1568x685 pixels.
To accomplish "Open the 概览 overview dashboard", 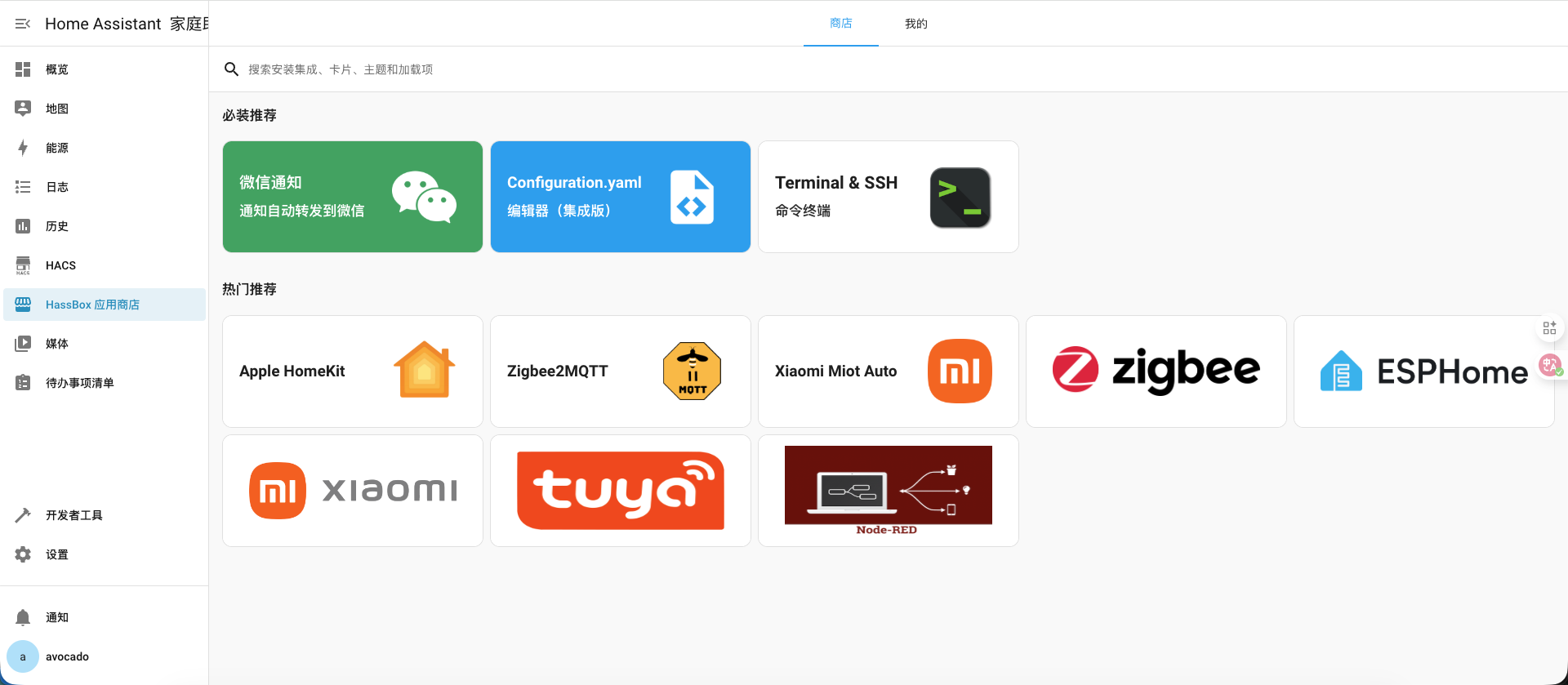I will click(x=57, y=69).
